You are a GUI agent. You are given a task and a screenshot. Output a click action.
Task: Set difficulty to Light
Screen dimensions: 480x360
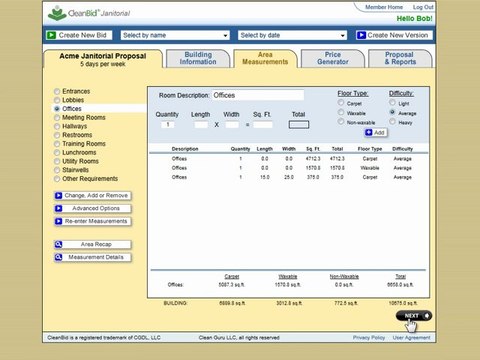(x=392, y=103)
